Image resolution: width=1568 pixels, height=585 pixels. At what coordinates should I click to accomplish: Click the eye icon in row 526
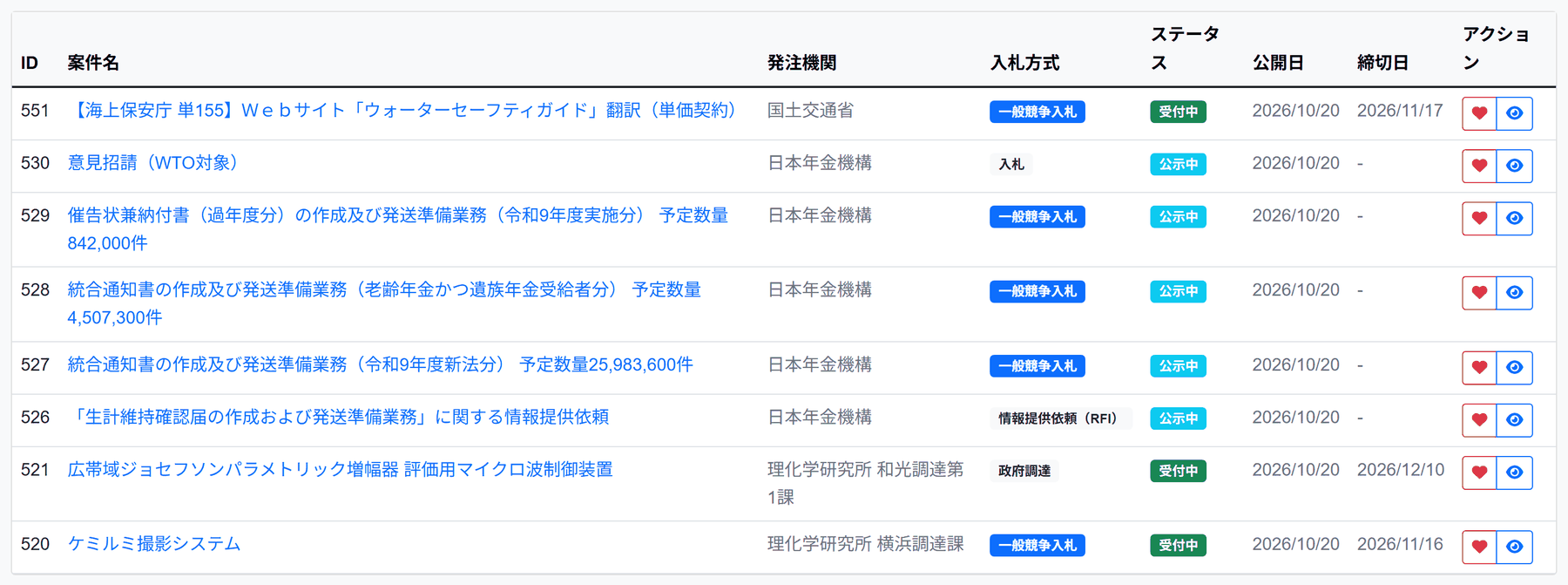(x=1515, y=420)
